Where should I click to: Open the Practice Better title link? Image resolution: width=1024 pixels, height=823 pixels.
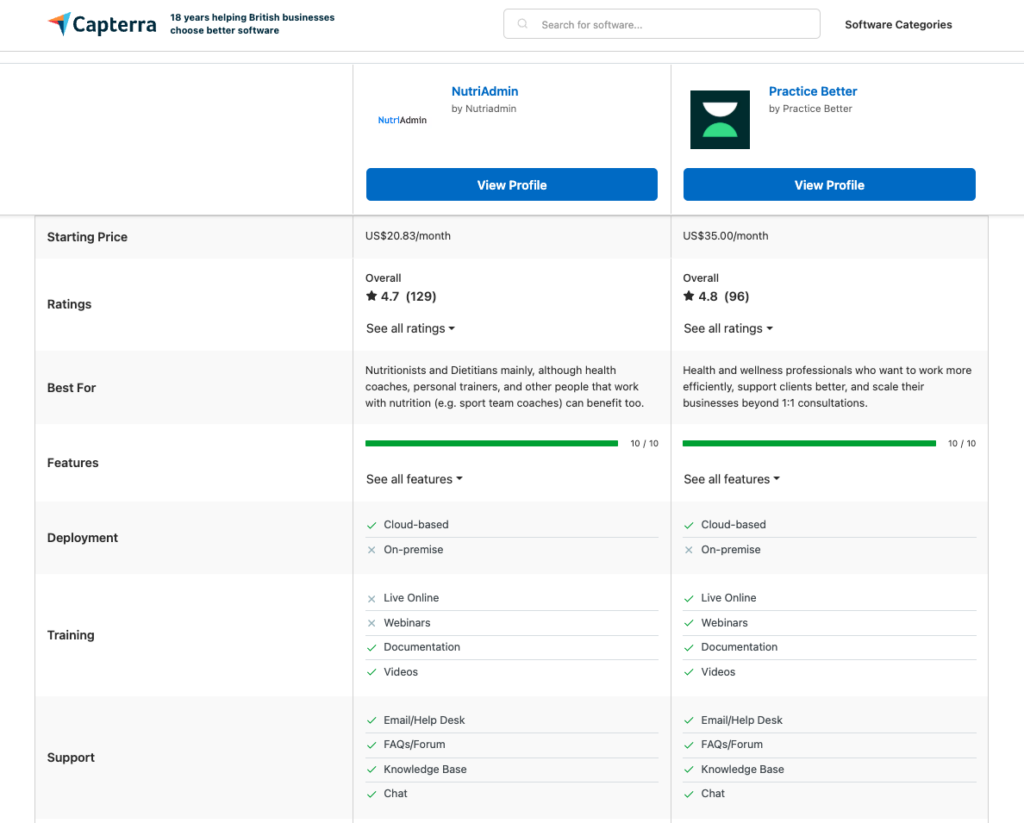pos(812,91)
